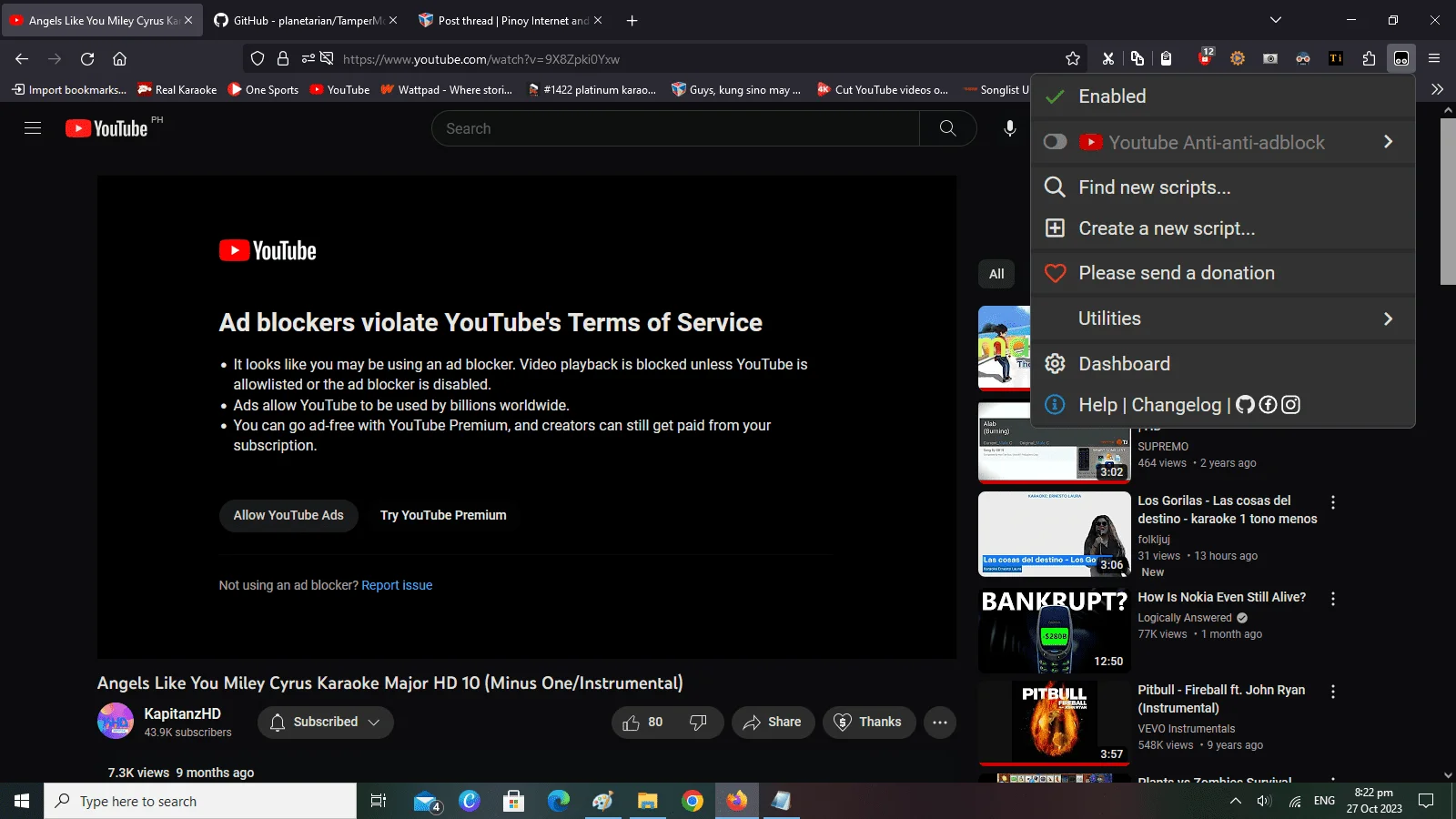Click the Thanks button
This screenshot has width=1456, height=819.
868,723
